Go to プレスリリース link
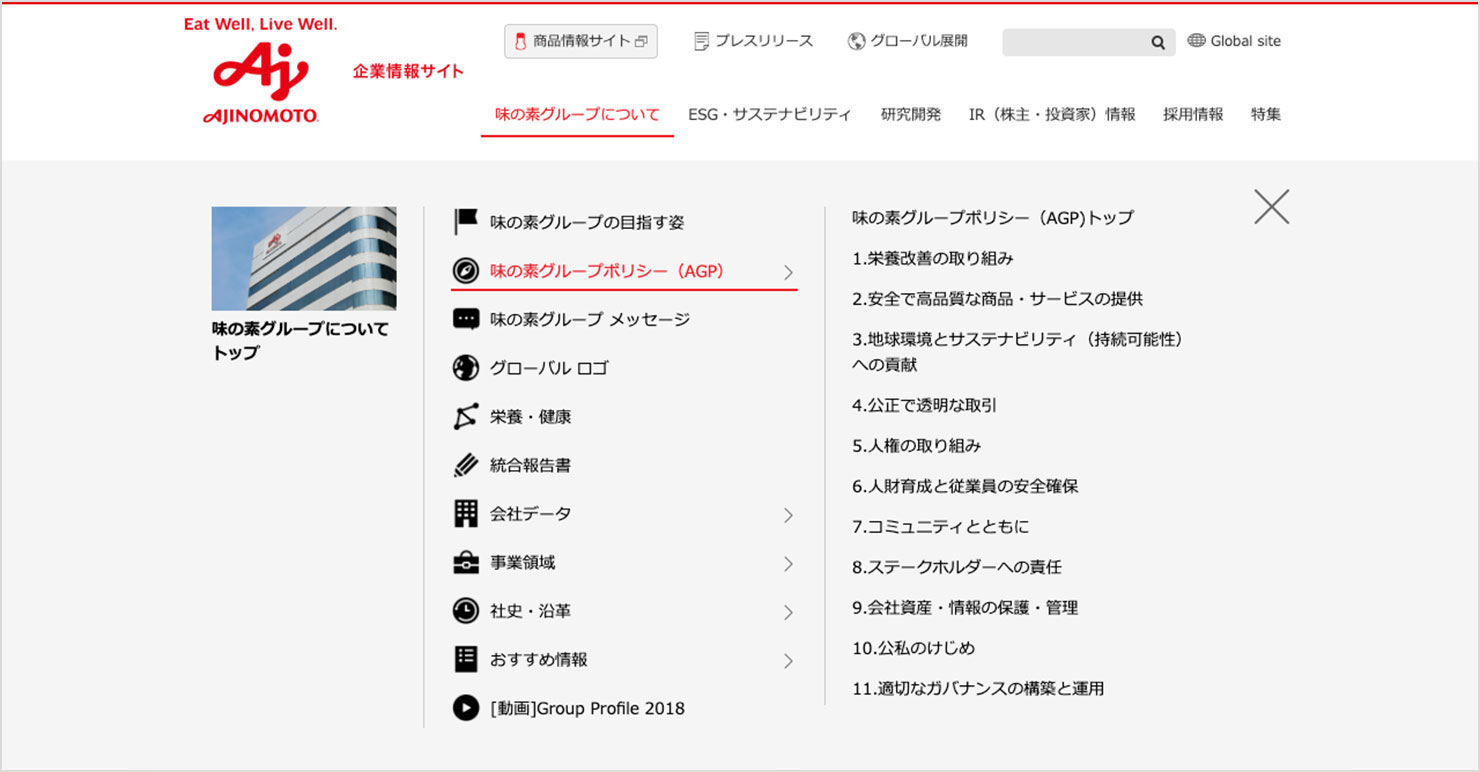The width and height of the screenshot is (1480, 772). (753, 41)
